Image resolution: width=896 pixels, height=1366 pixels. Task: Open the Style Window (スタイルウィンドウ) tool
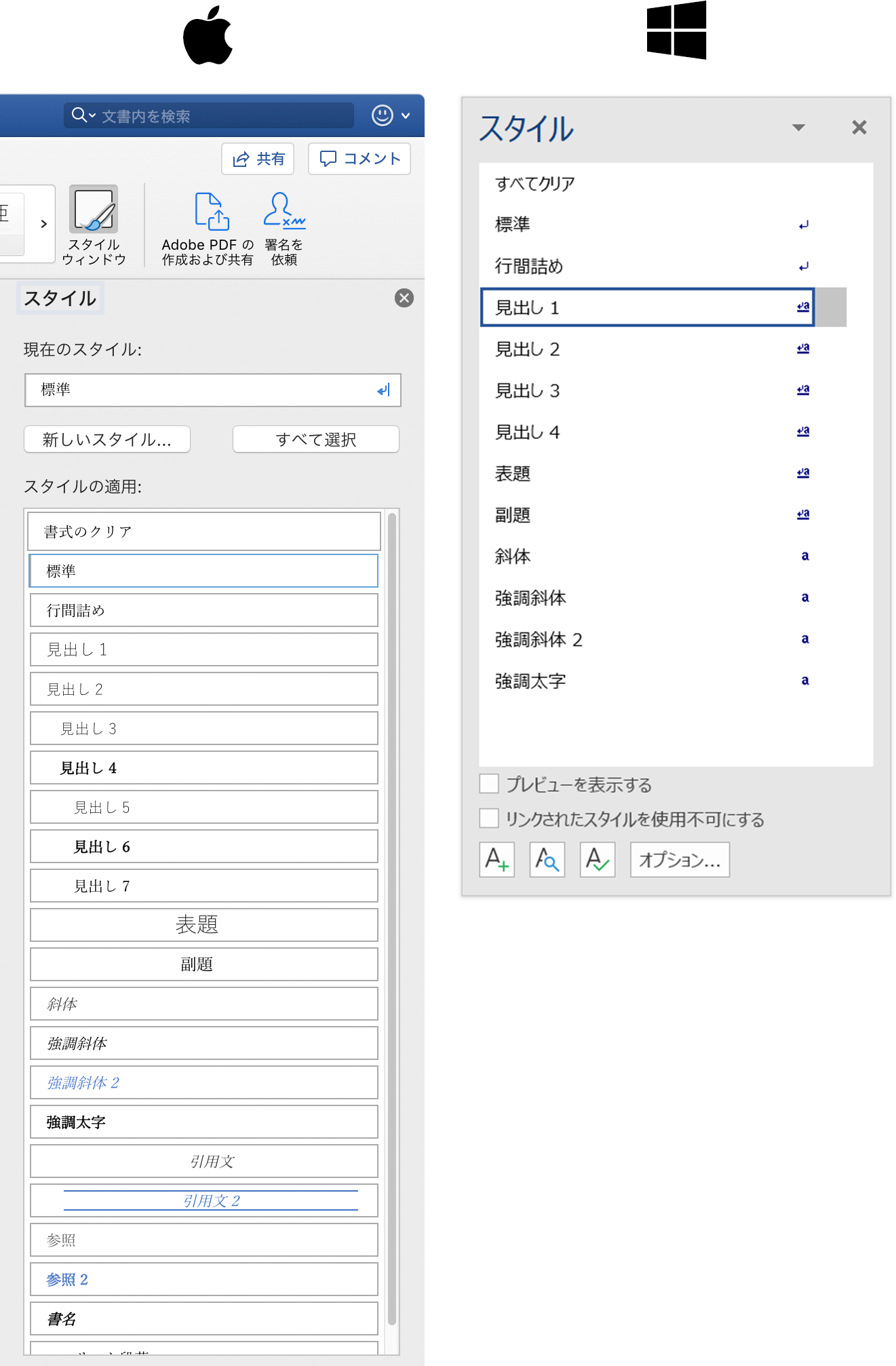[94, 225]
